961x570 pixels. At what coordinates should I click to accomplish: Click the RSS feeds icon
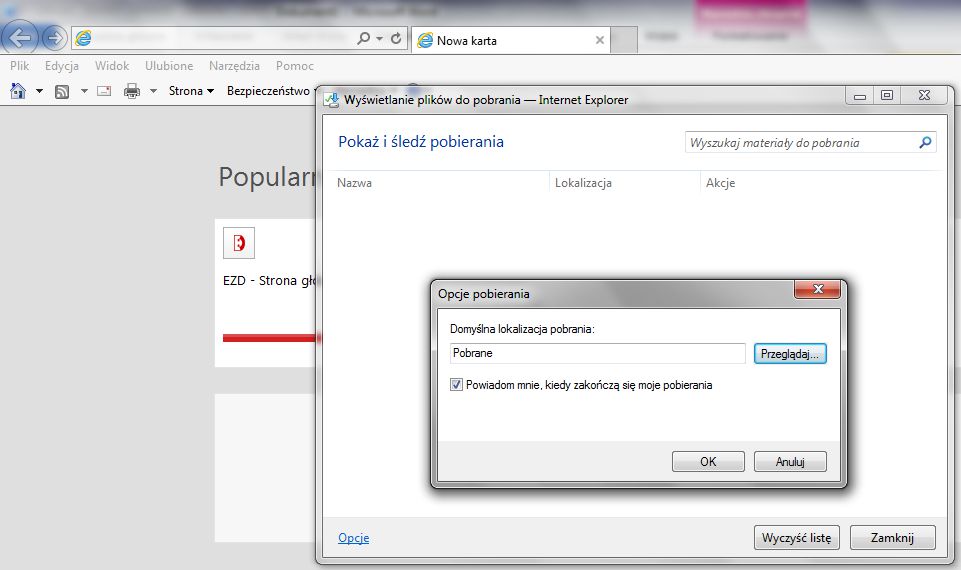pos(62,92)
